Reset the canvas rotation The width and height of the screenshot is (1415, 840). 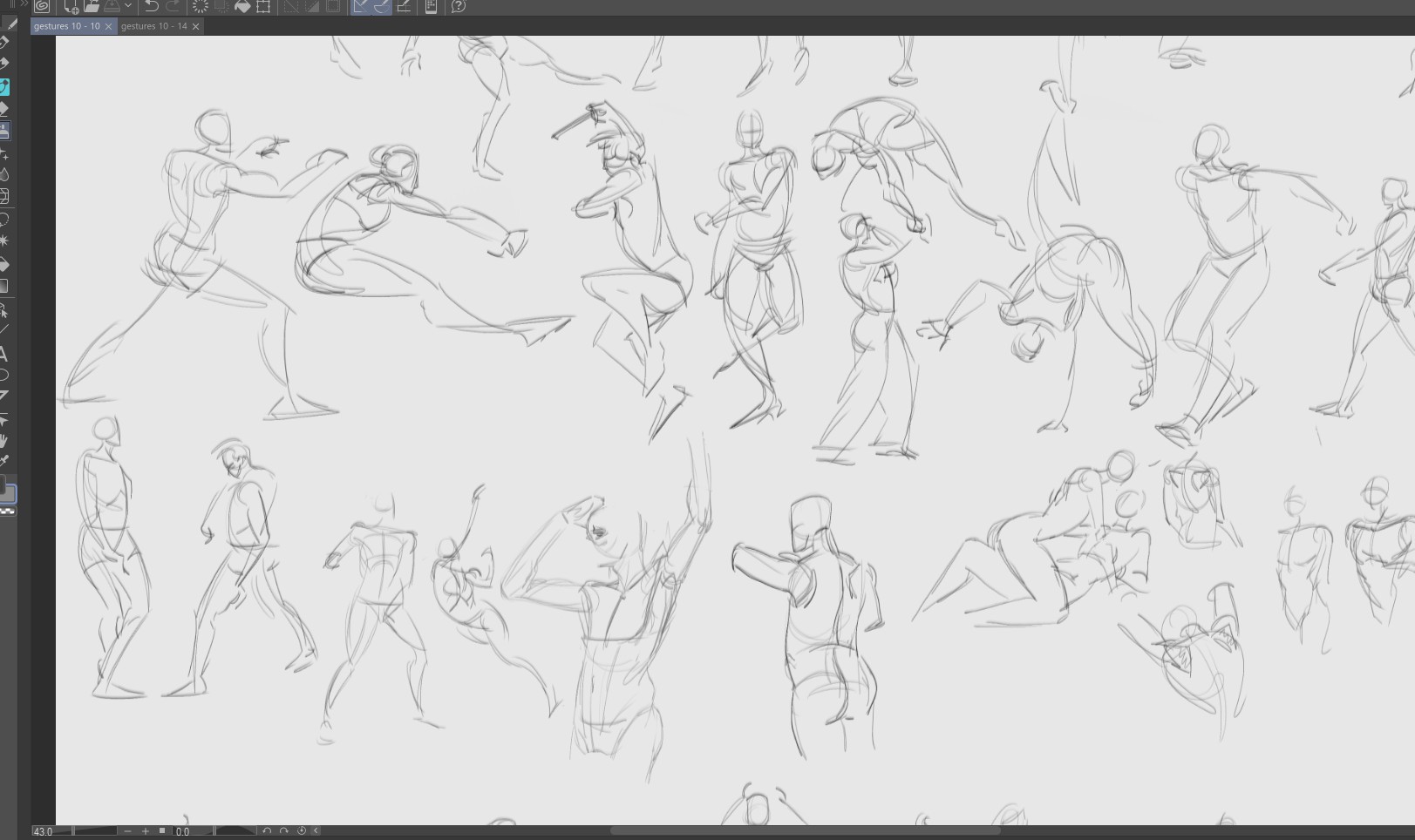(x=302, y=831)
